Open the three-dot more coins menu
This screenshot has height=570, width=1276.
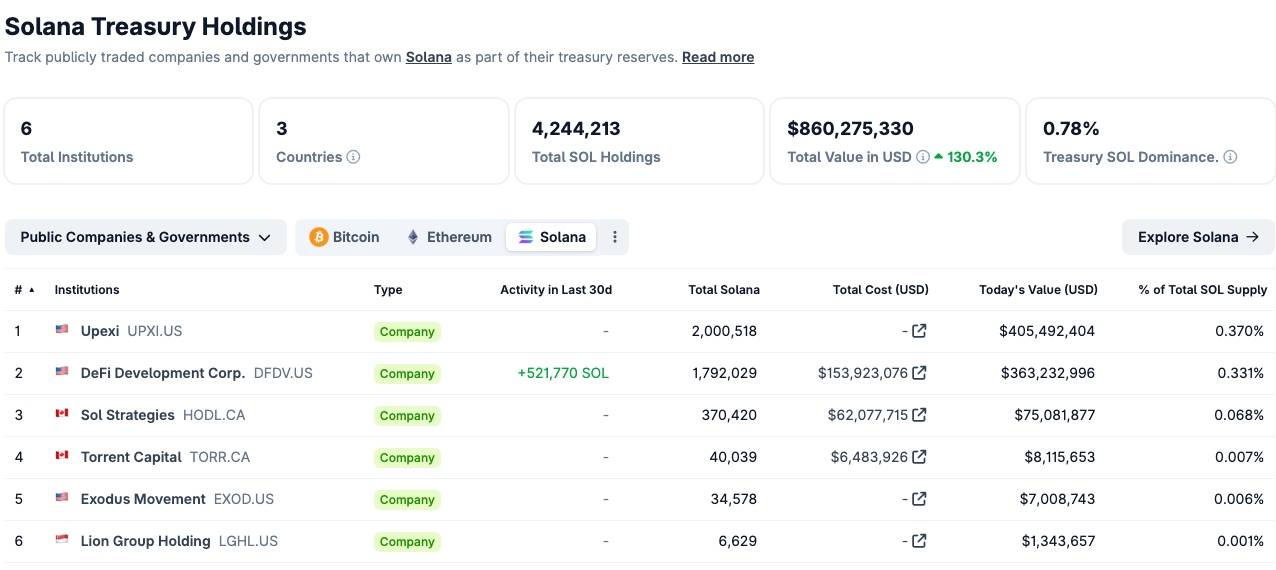coord(615,237)
